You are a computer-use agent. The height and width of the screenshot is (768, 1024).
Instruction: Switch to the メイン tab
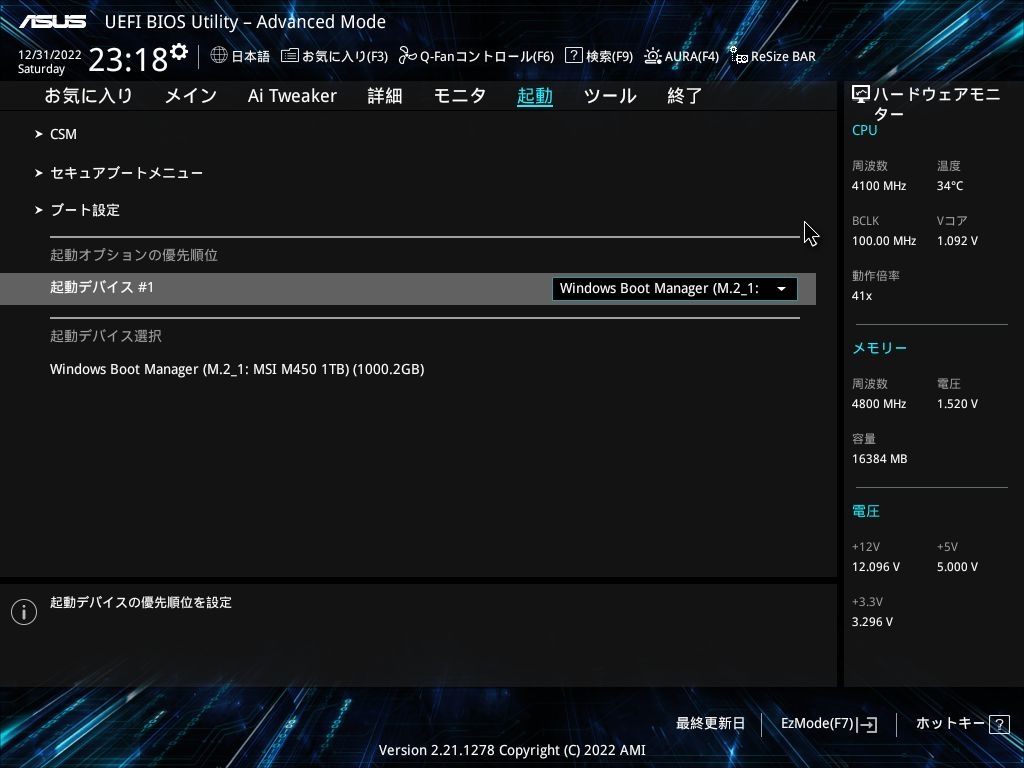point(190,96)
